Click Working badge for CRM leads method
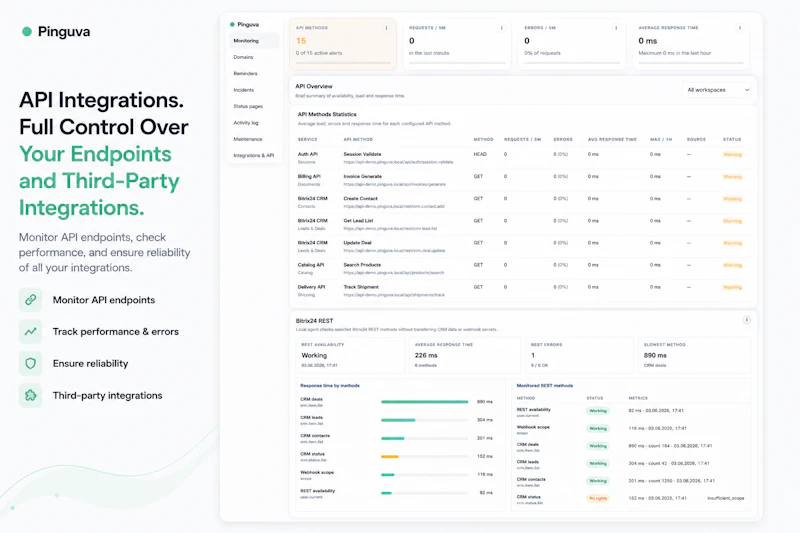 point(598,464)
